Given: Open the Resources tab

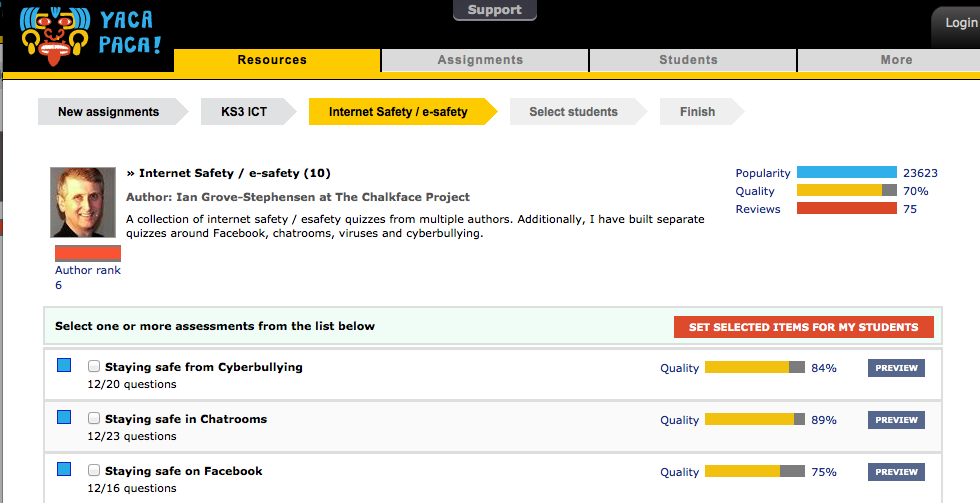Looking at the screenshot, I should tap(272, 60).
